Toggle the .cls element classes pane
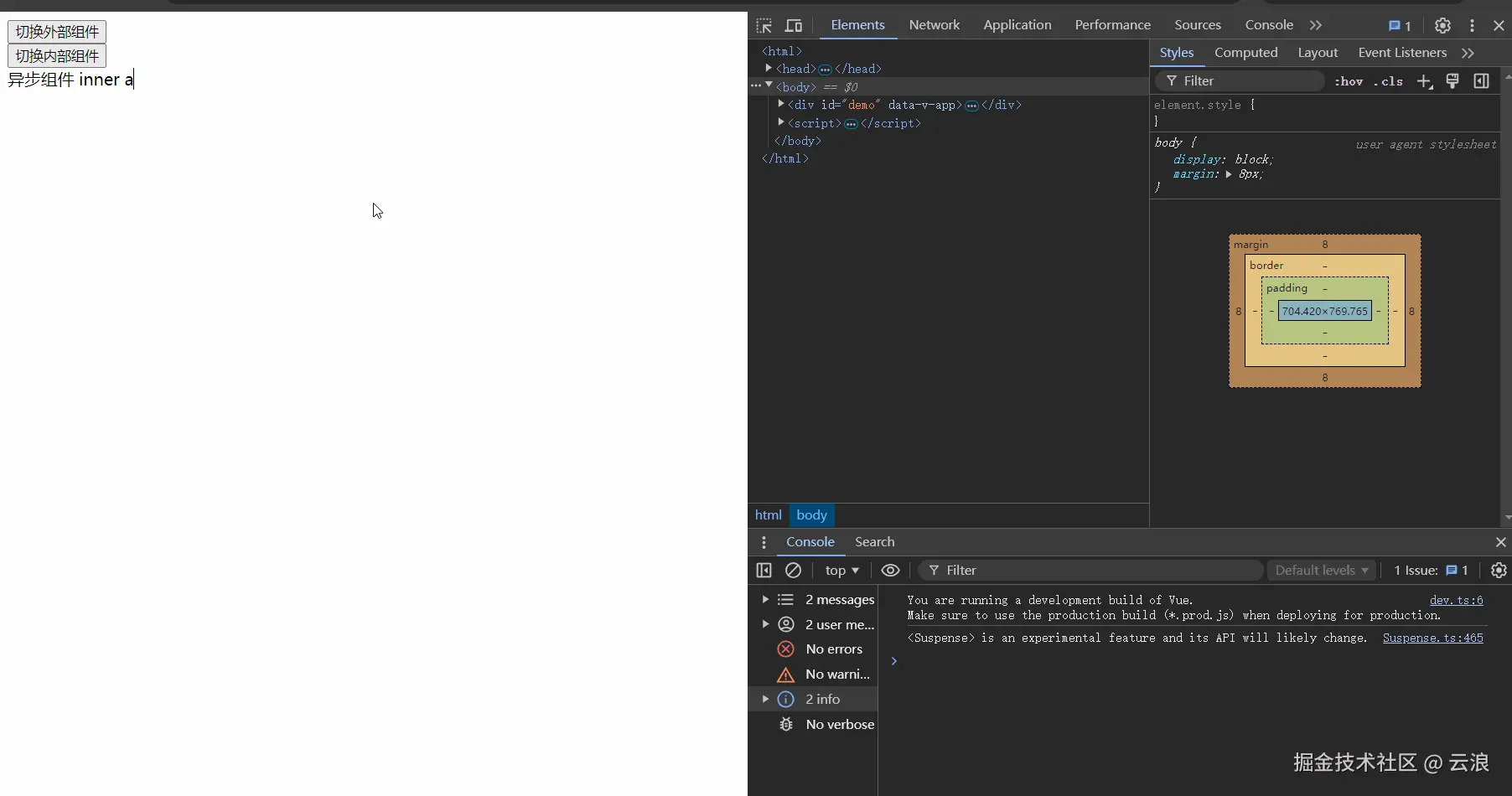The height and width of the screenshot is (796, 1512). (1388, 81)
